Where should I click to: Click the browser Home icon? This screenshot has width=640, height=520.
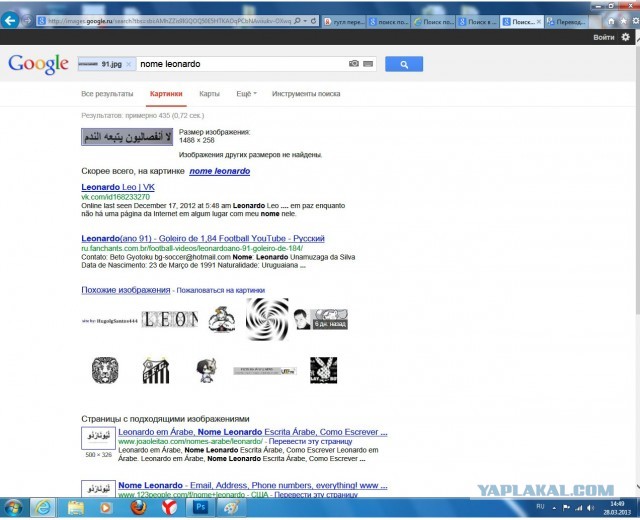(x=611, y=21)
